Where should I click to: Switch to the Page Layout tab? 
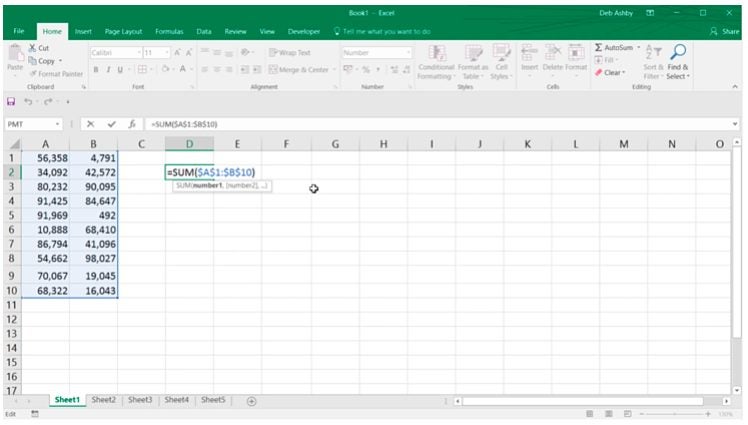[124, 31]
